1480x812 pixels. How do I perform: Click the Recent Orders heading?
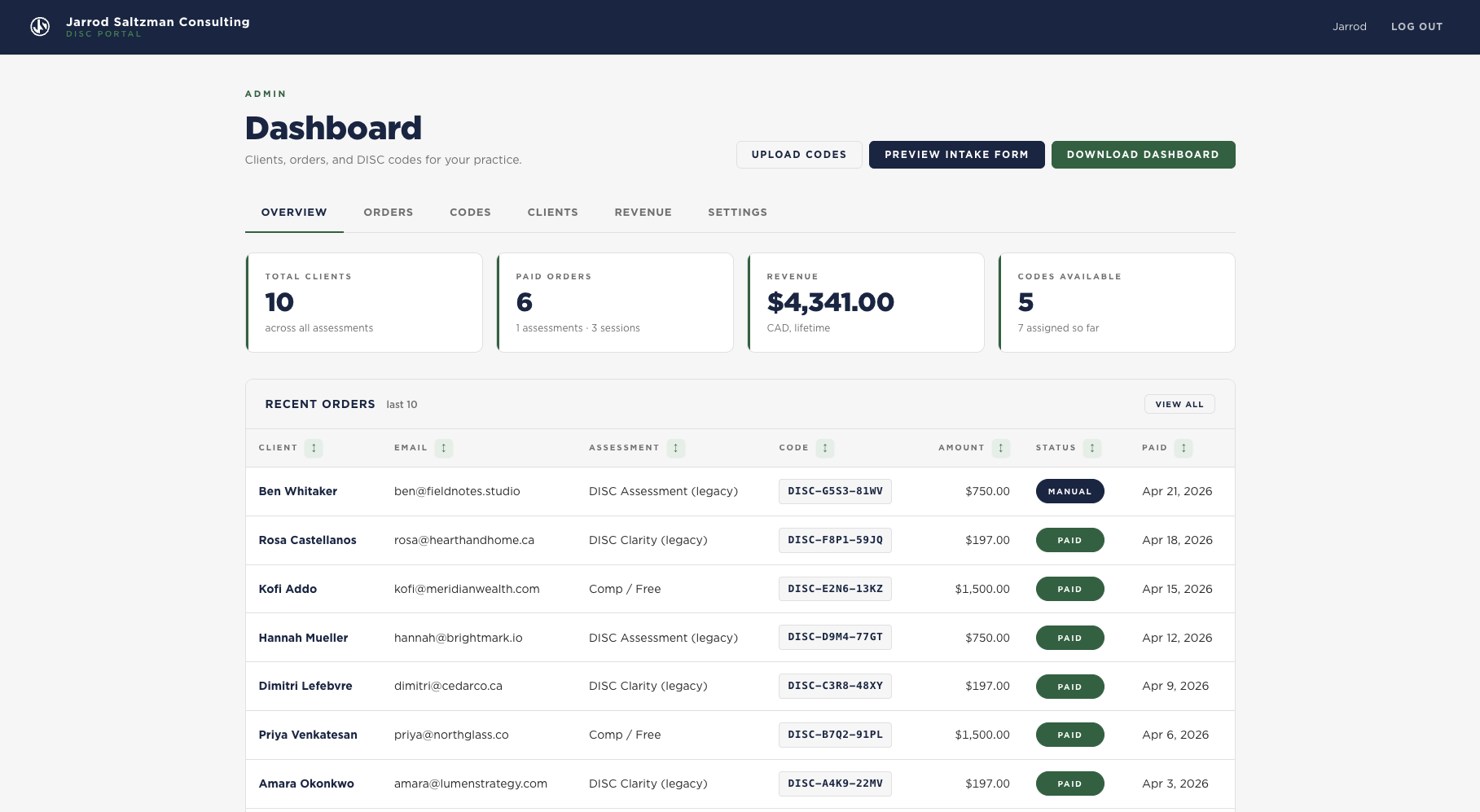coord(320,404)
